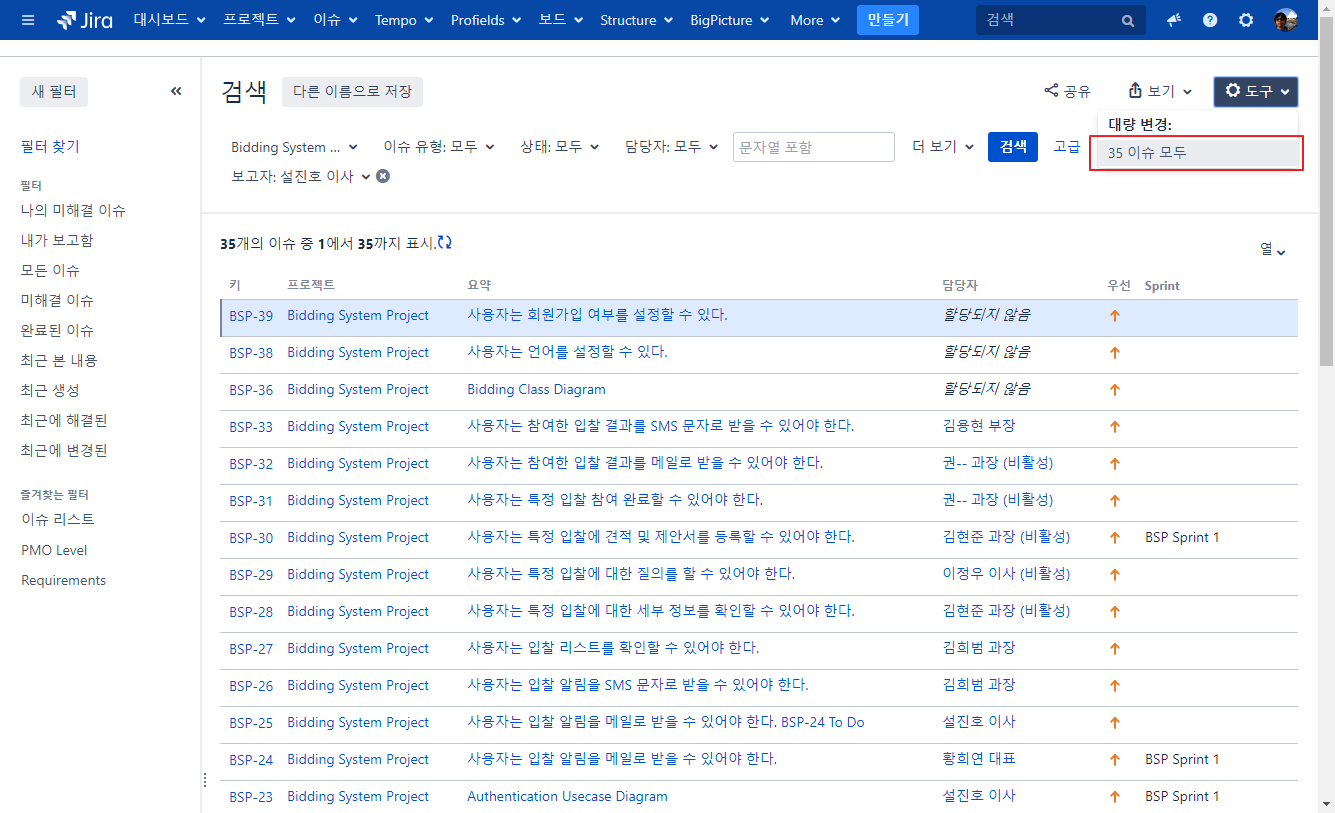Remove the 보고자 filter criterion
The height and width of the screenshot is (813, 1335).
(x=383, y=176)
